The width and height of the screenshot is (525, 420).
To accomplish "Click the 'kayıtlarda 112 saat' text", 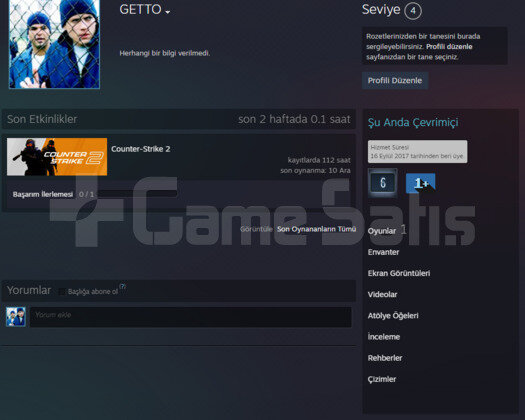I will click(319, 160).
